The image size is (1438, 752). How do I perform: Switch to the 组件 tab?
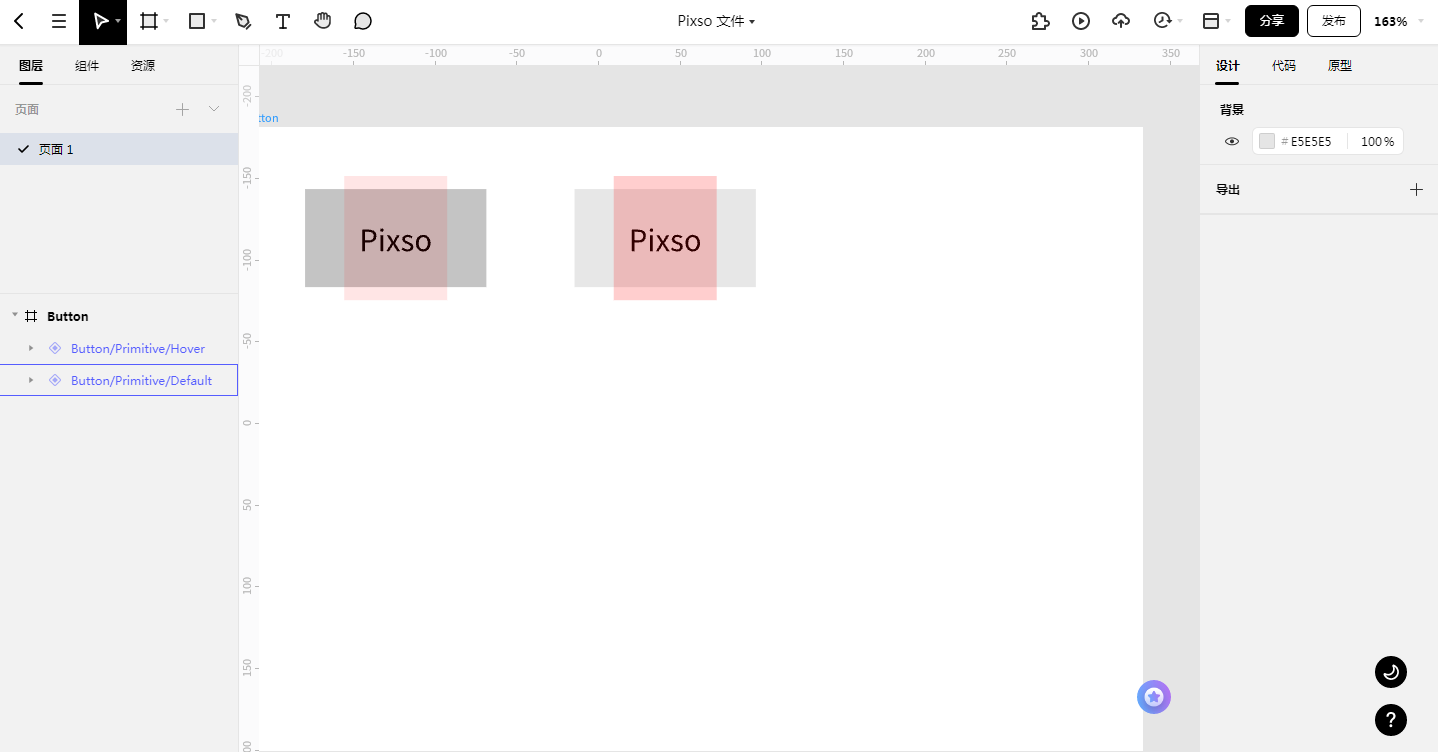(x=87, y=66)
